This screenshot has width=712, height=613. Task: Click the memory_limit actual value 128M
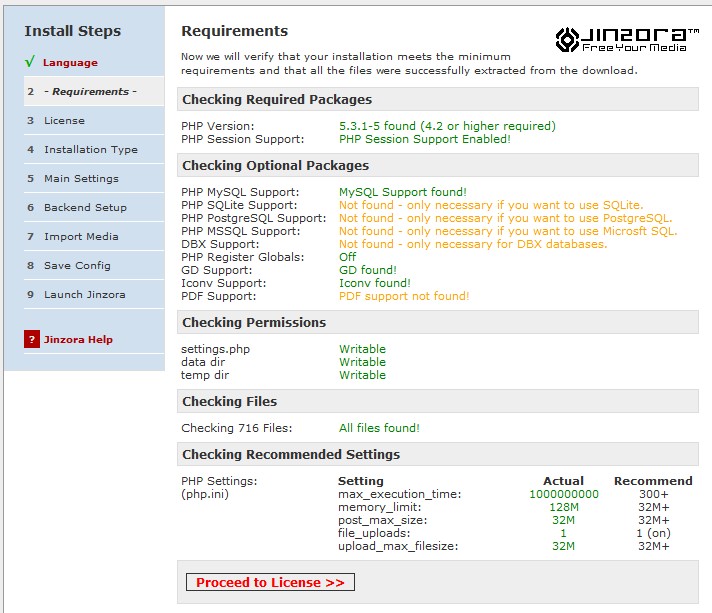click(564, 507)
